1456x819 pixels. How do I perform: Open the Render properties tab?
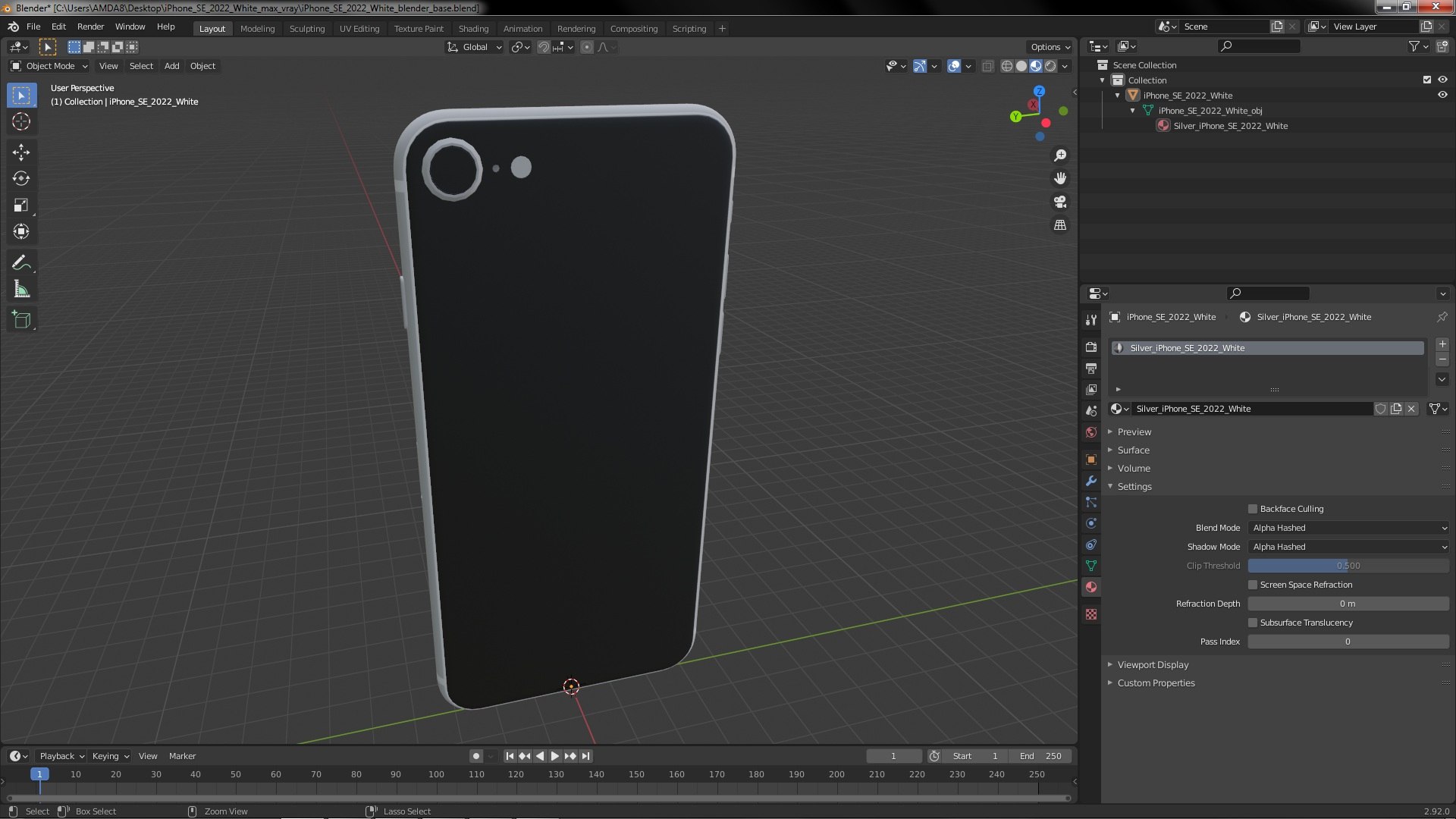pyautogui.click(x=1091, y=347)
